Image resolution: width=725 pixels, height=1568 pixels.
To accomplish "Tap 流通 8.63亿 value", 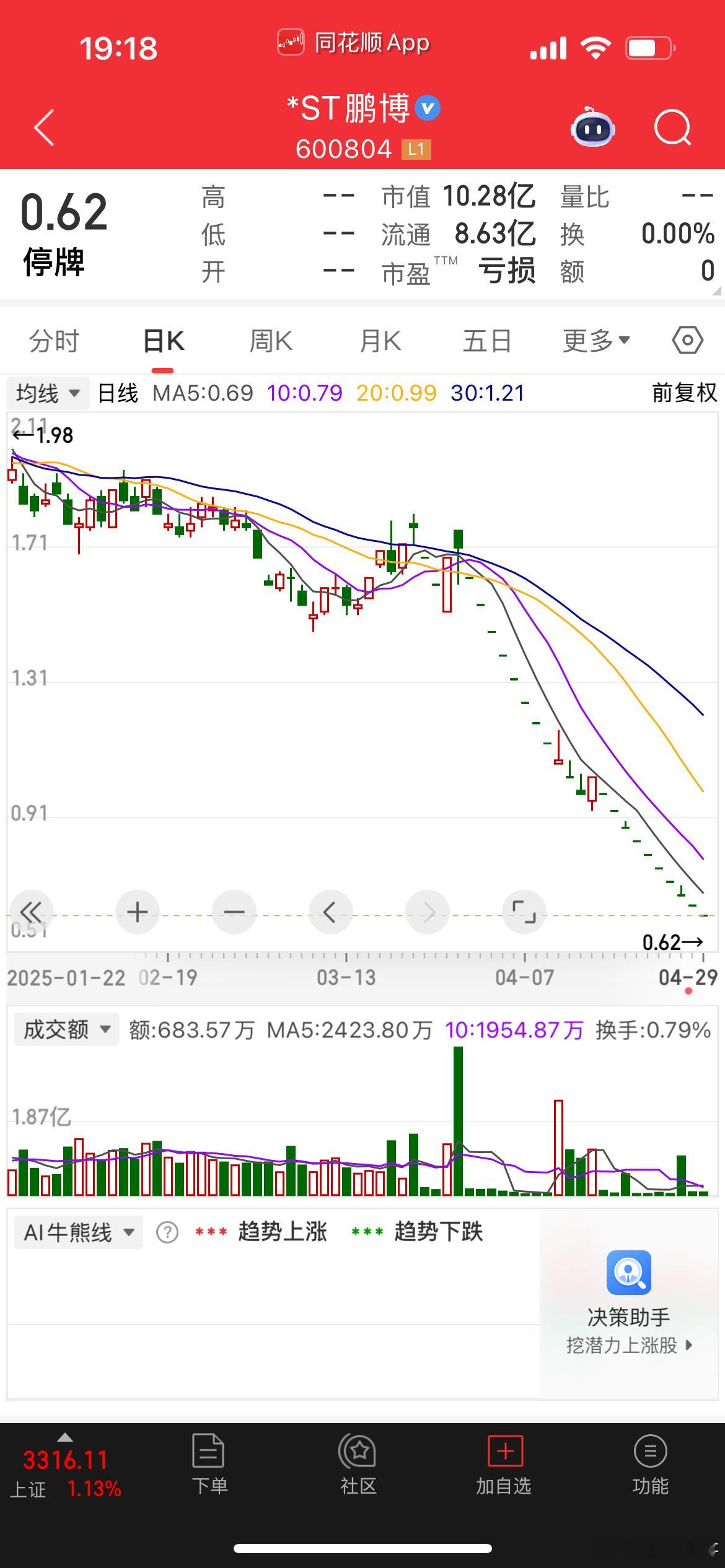I will [495, 234].
